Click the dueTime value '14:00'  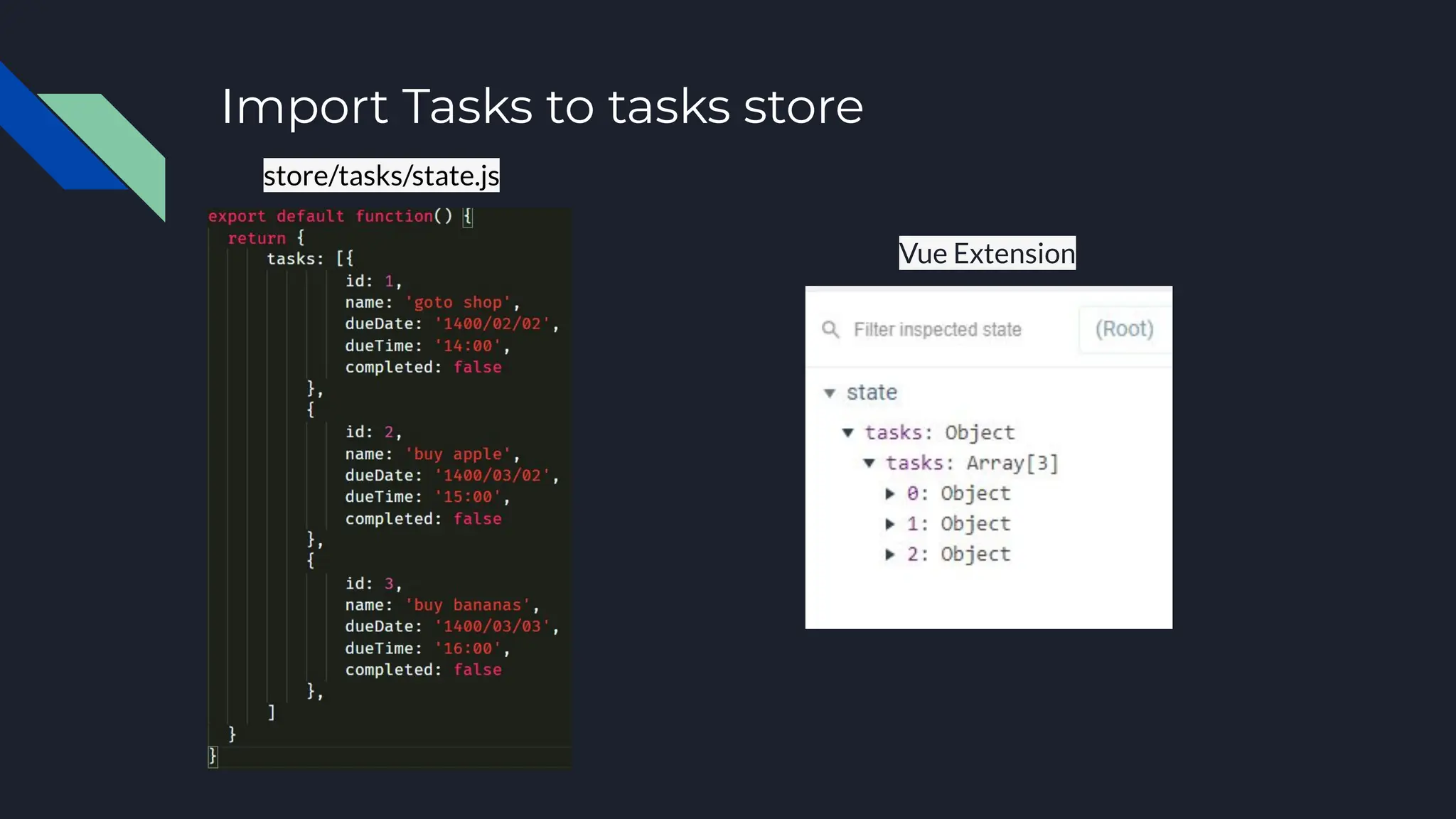[468, 346]
